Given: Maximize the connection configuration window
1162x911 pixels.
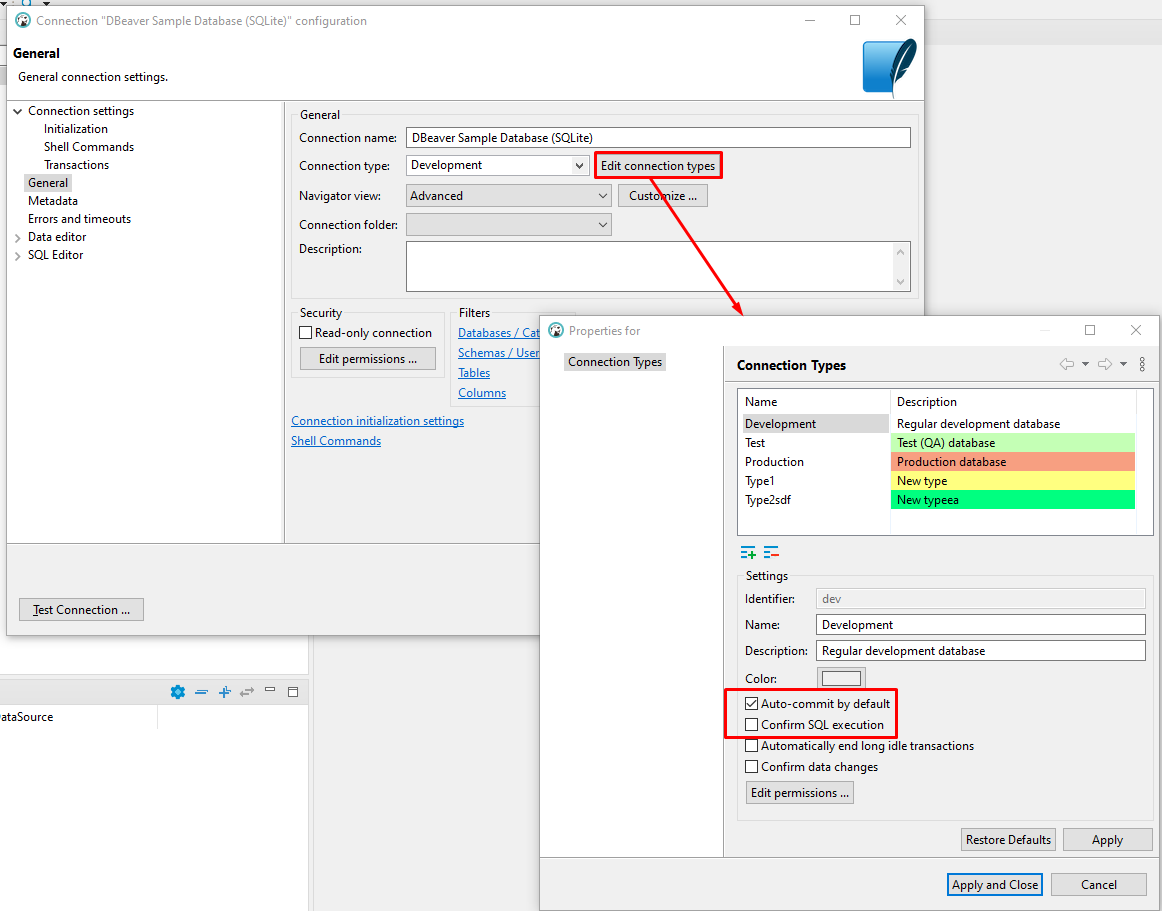Looking at the screenshot, I should click(x=854, y=21).
